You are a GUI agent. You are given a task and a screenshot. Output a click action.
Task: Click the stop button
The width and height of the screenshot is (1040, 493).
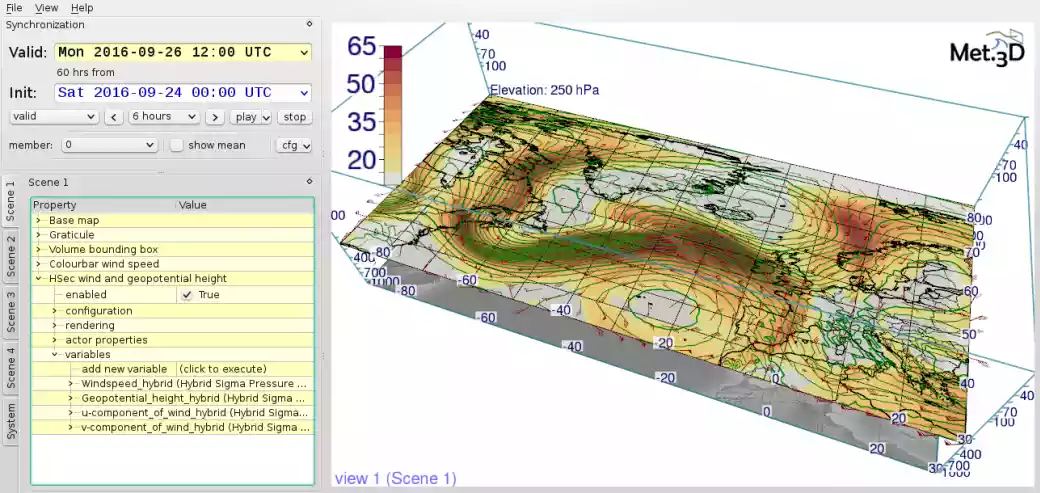pos(294,117)
